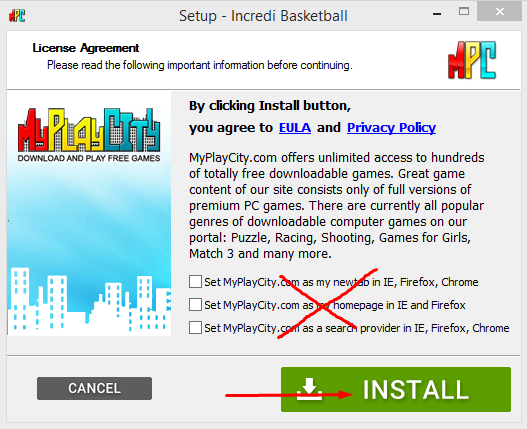Image resolution: width=527 pixels, height=429 pixels.
Task: Click the MyPlayCity logo banner
Action: click(x=89, y=135)
